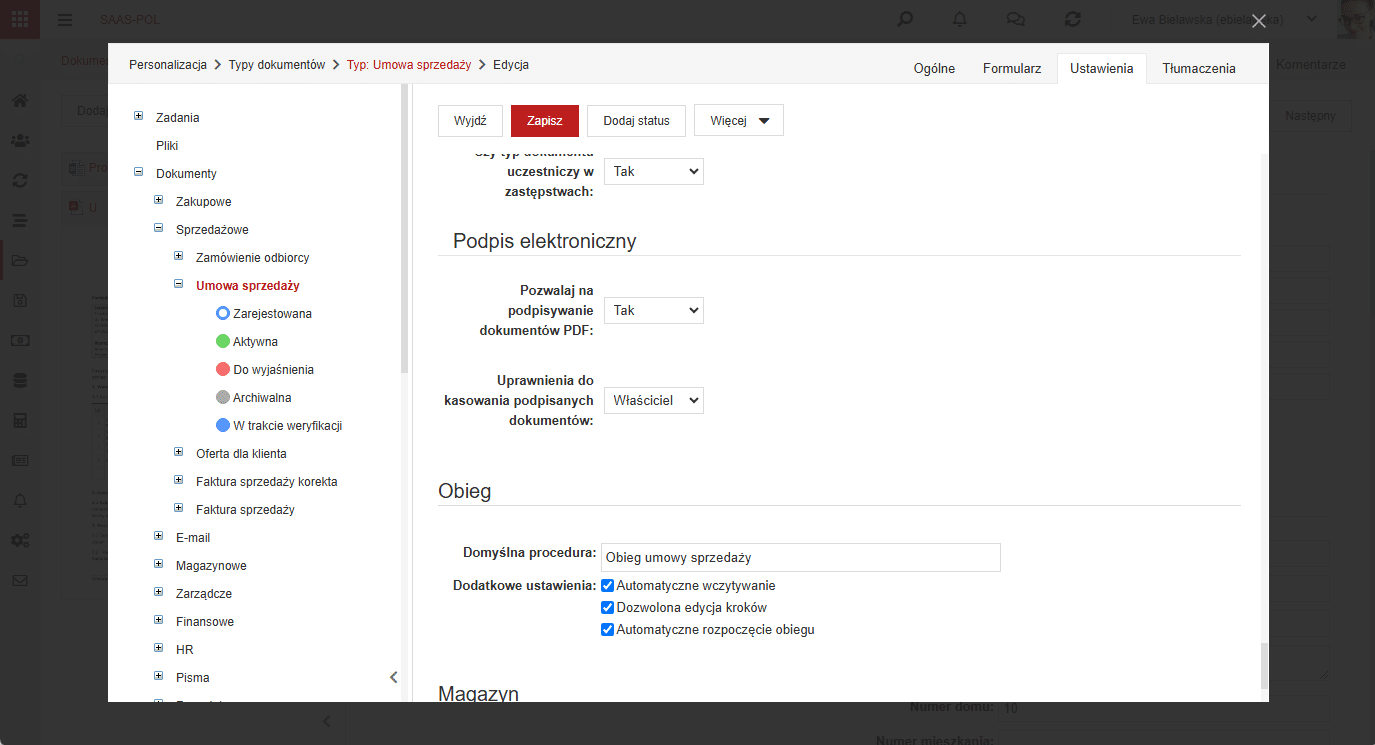Viewport: 1375px width, 745px height.
Task: Click the settings panel vertical scrollbar thumb
Action: click(x=1264, y=665)
